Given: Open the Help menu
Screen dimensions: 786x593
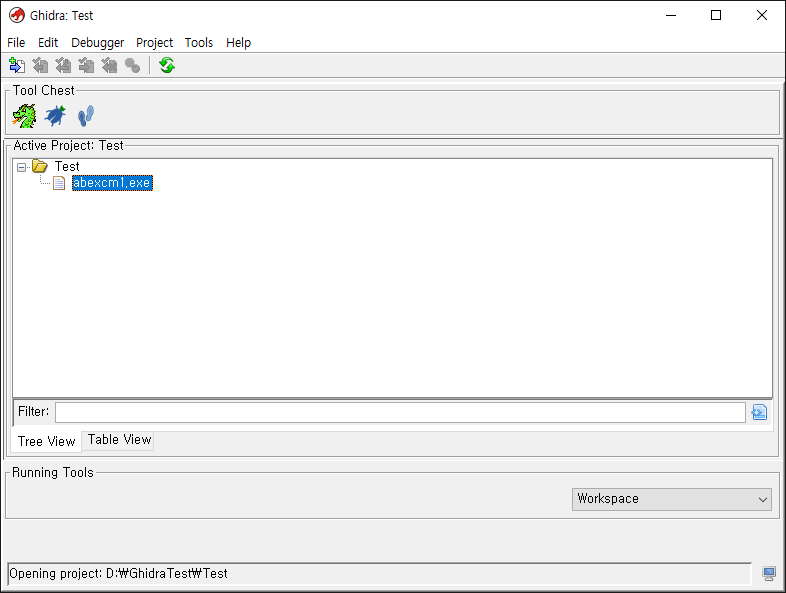Looking at the screenshot, I should [238, 43].
